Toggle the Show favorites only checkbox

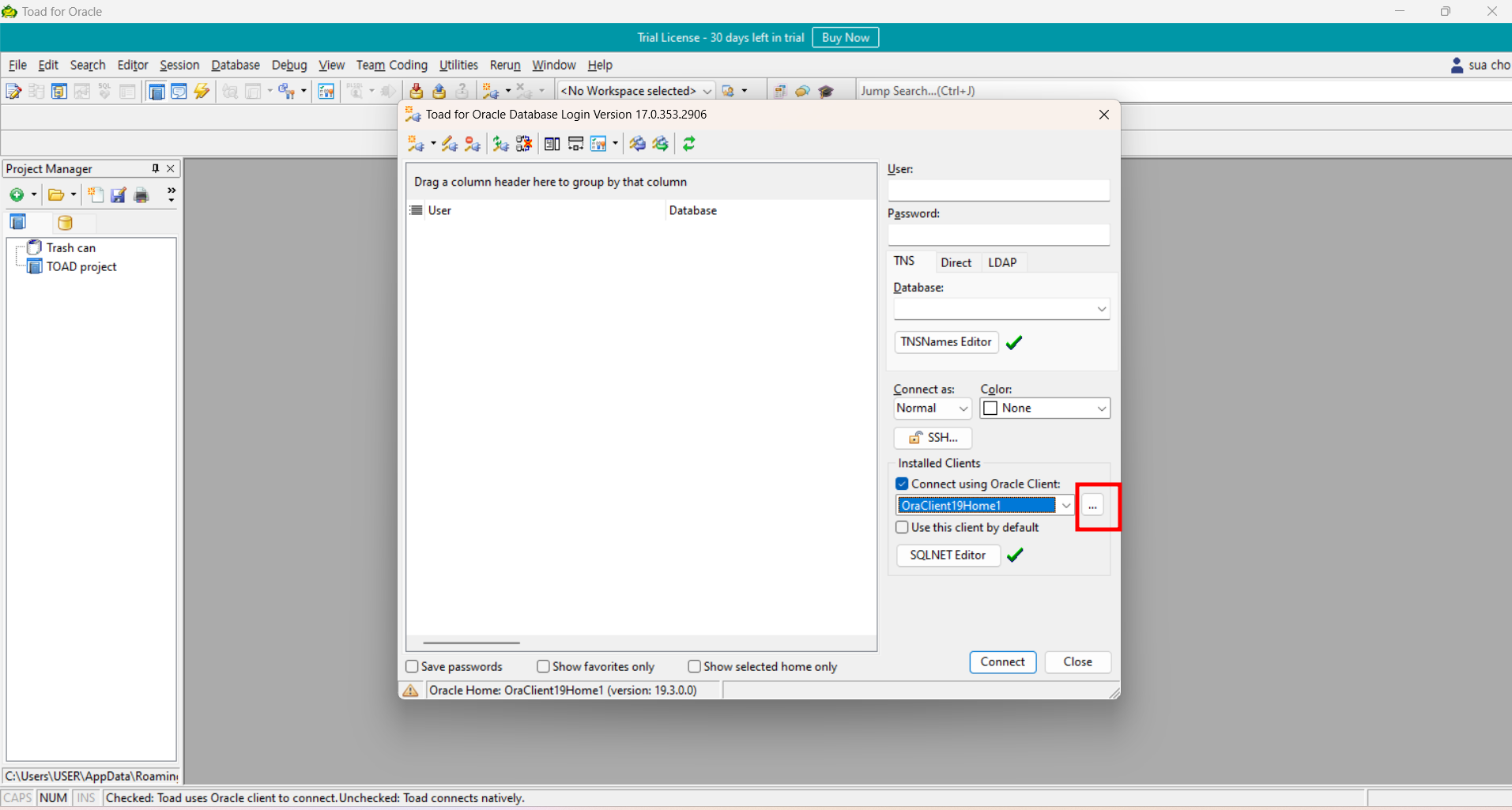[543, 666]
